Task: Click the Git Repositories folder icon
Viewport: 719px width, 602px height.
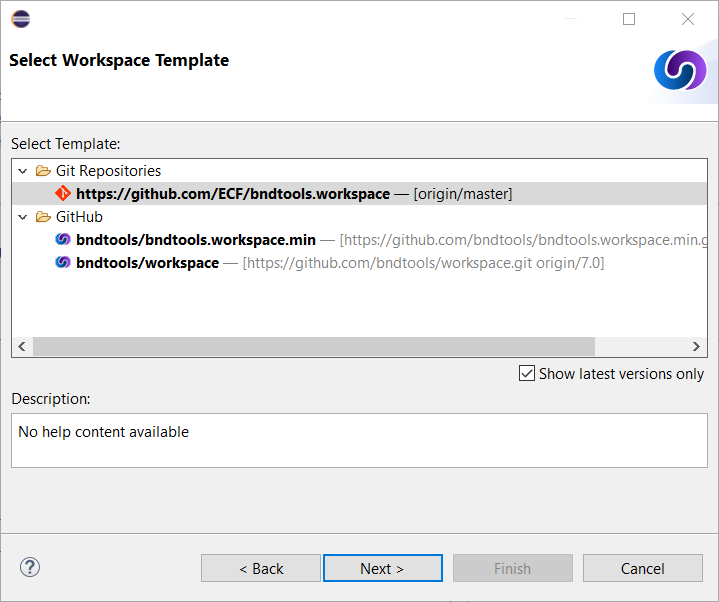Action: point(43,171)
